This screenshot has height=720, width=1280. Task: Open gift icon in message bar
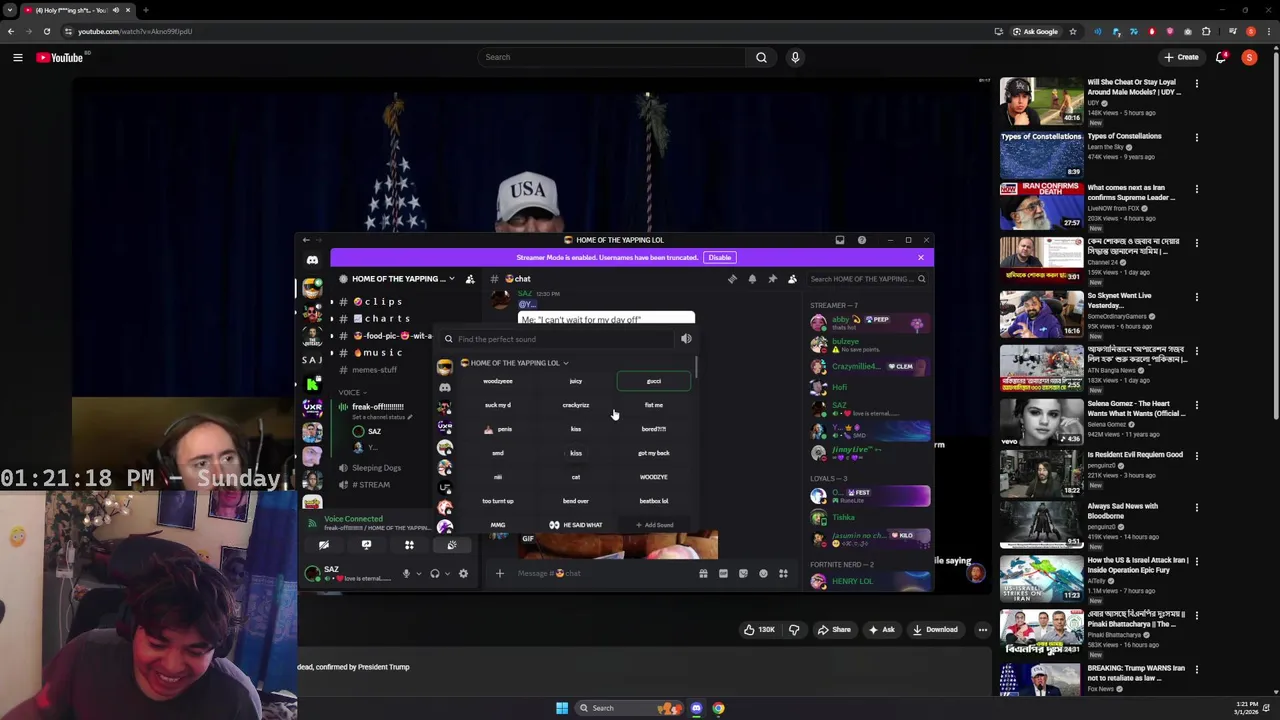[703, 574]
